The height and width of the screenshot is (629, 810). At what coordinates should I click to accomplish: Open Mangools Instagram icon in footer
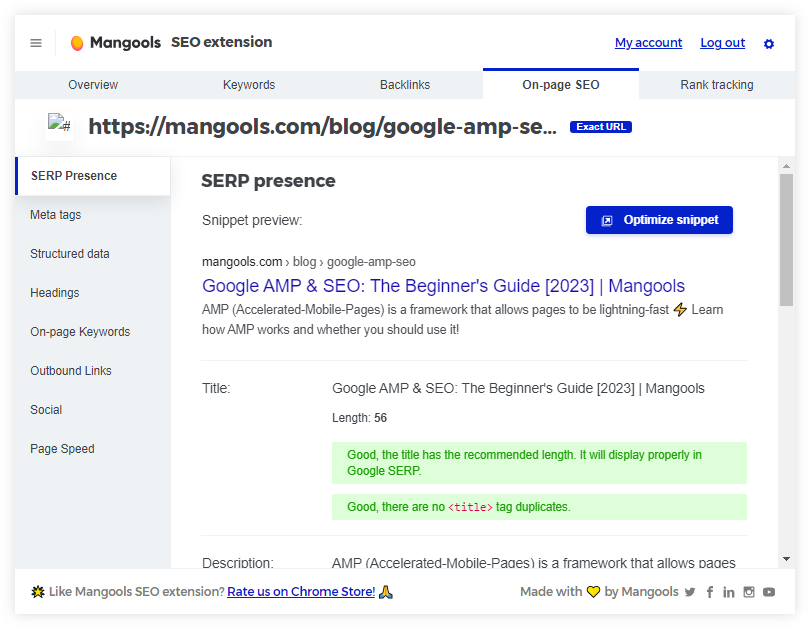click(749, 592)
